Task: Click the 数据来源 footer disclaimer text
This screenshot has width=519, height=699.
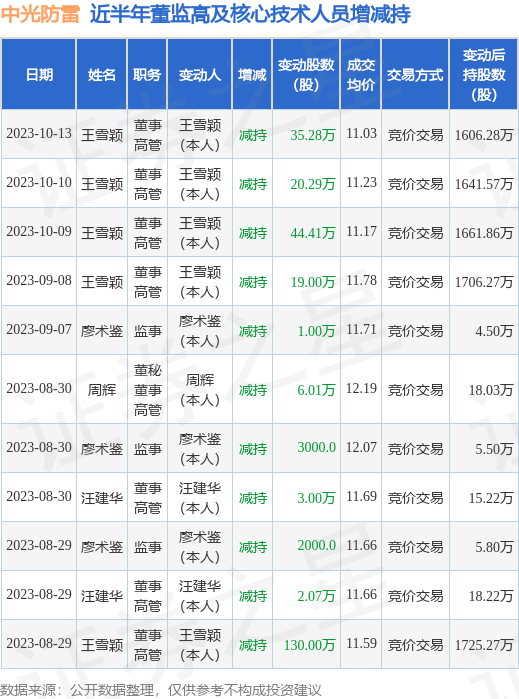Action: [x=161, y=690]
